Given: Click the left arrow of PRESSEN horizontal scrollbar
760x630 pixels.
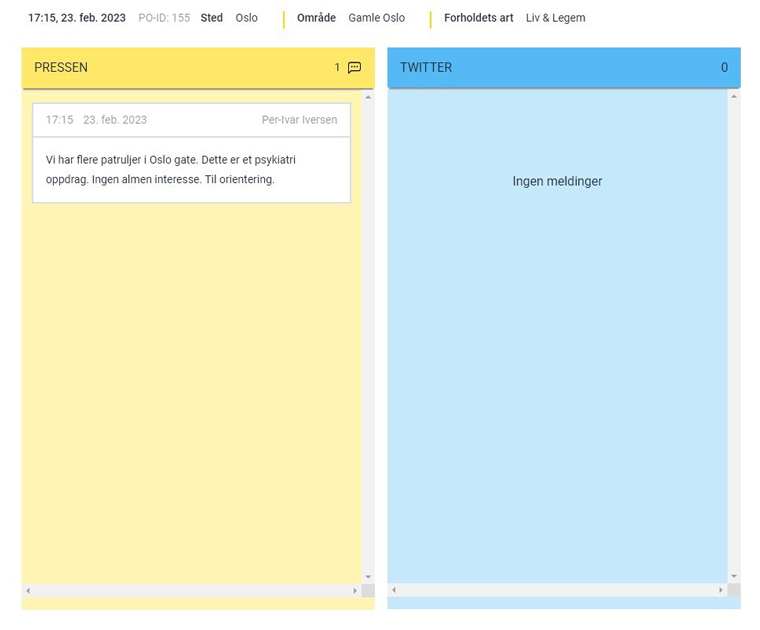Looking at the screenshot, I should coord(28,590).
